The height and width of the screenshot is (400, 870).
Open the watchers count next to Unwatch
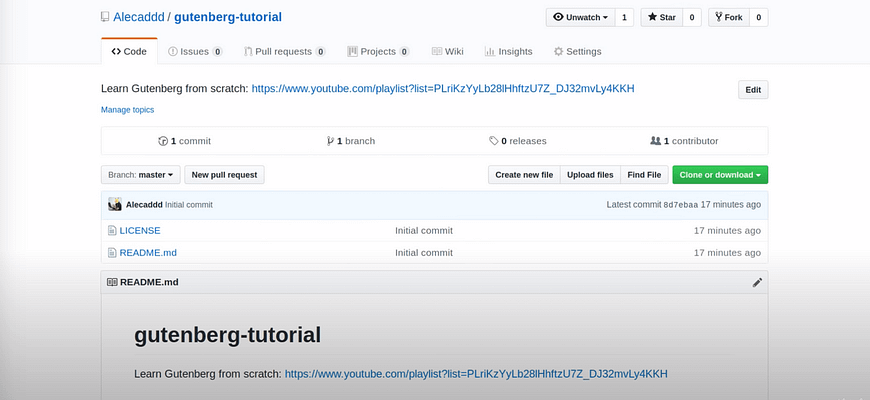[x=624, y=17]
